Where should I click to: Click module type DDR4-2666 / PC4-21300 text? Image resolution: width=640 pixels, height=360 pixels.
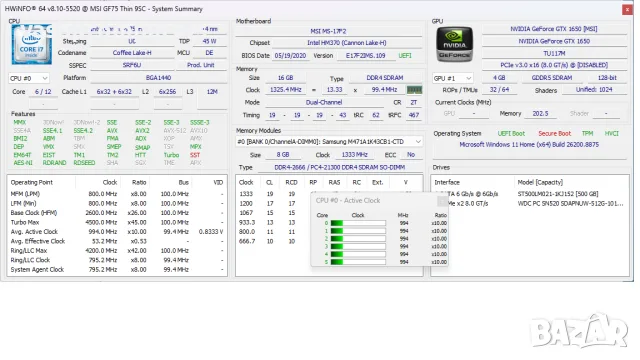340,167
